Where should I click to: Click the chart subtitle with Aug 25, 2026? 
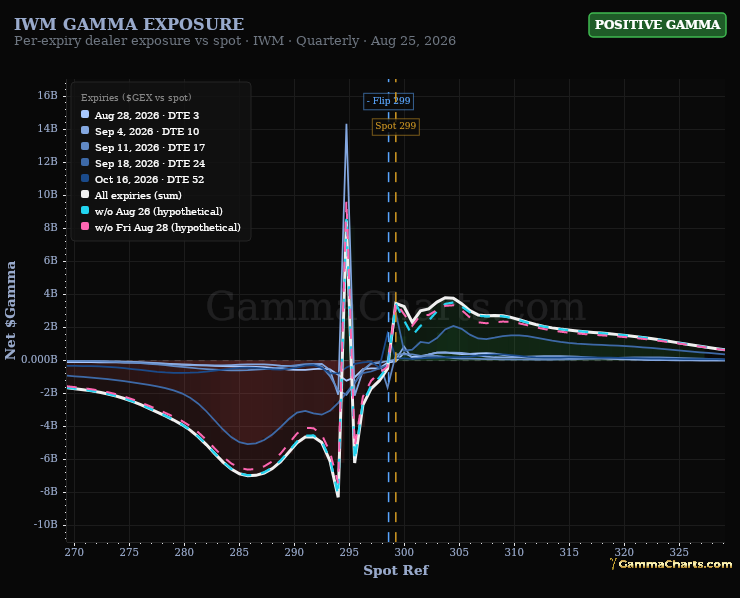235,41
